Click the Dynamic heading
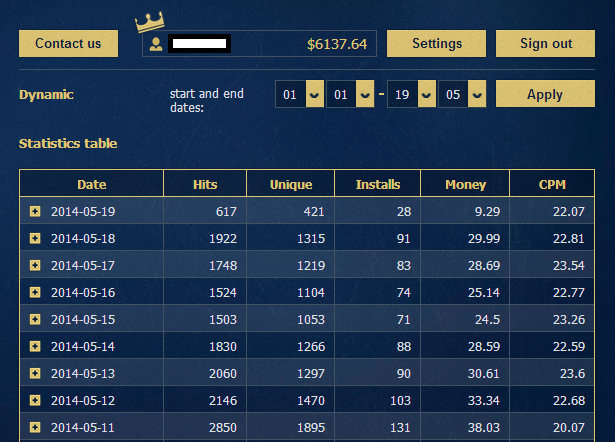The image size is (615, 442). tap(46, 95)
